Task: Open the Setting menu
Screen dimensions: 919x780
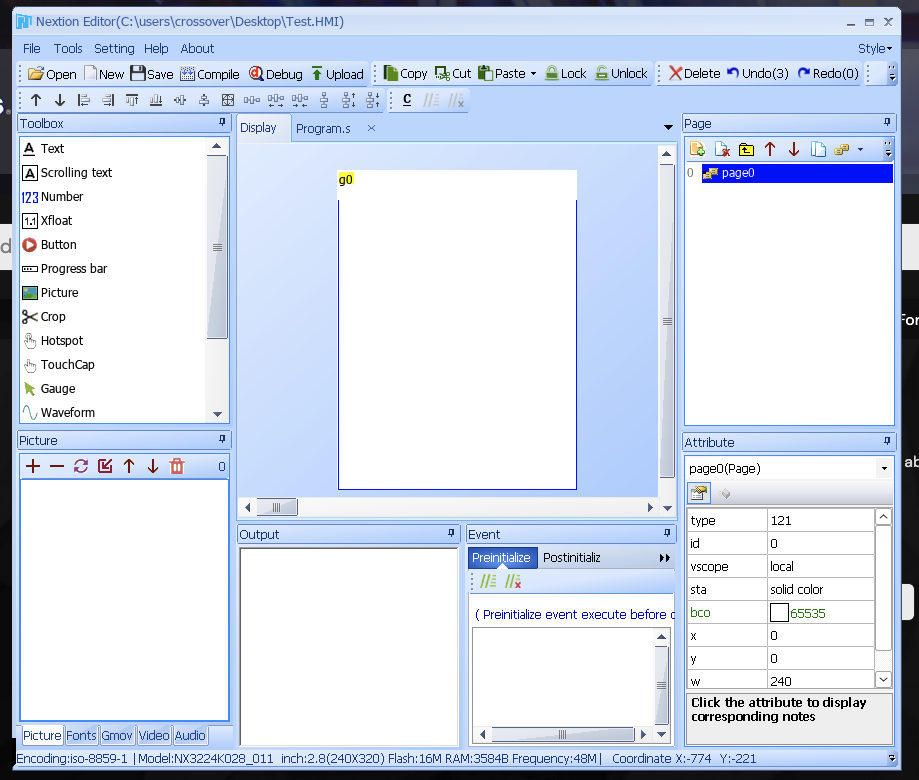Action: 114,49
